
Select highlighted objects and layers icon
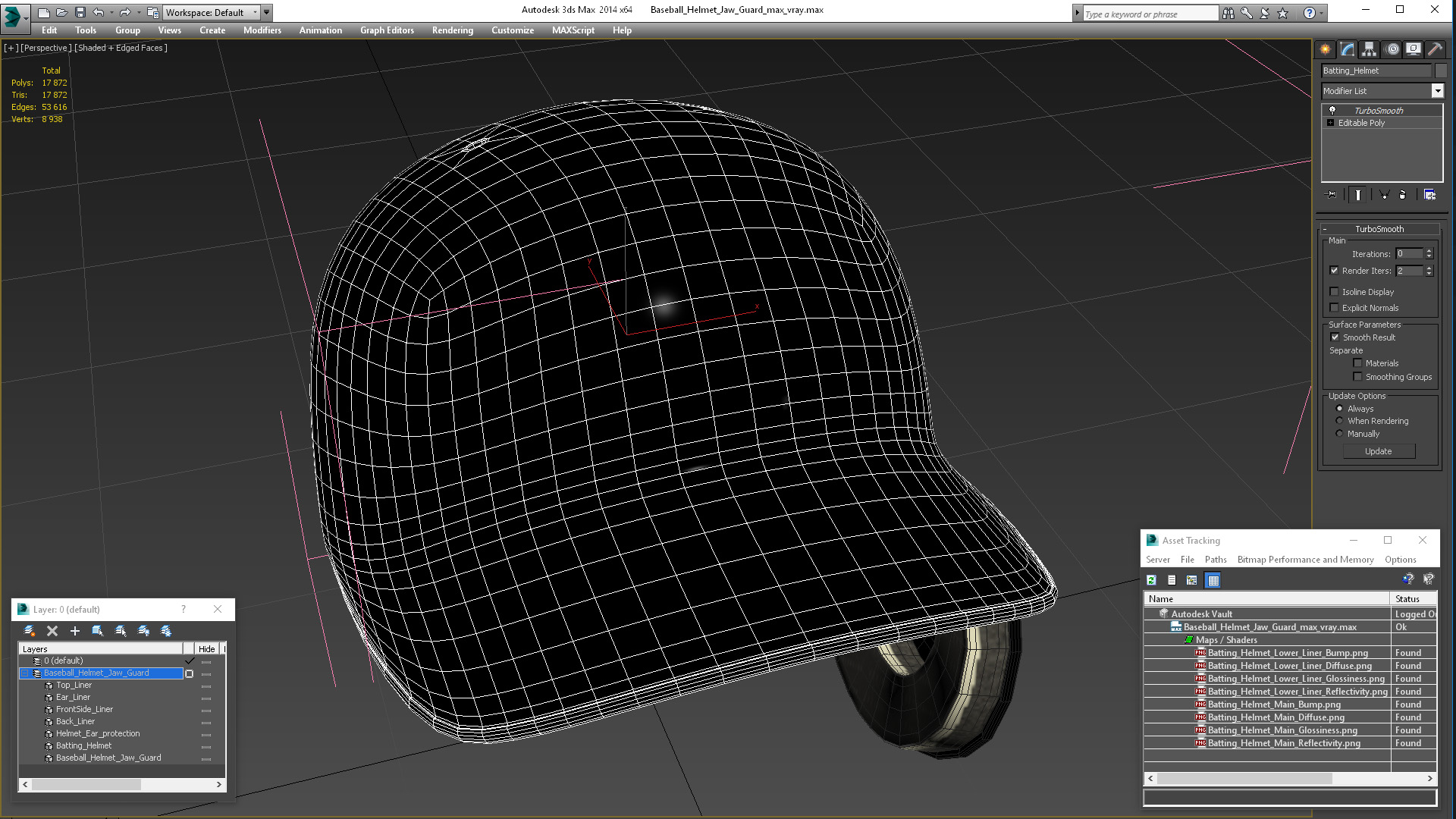click(x=97, y=631)
